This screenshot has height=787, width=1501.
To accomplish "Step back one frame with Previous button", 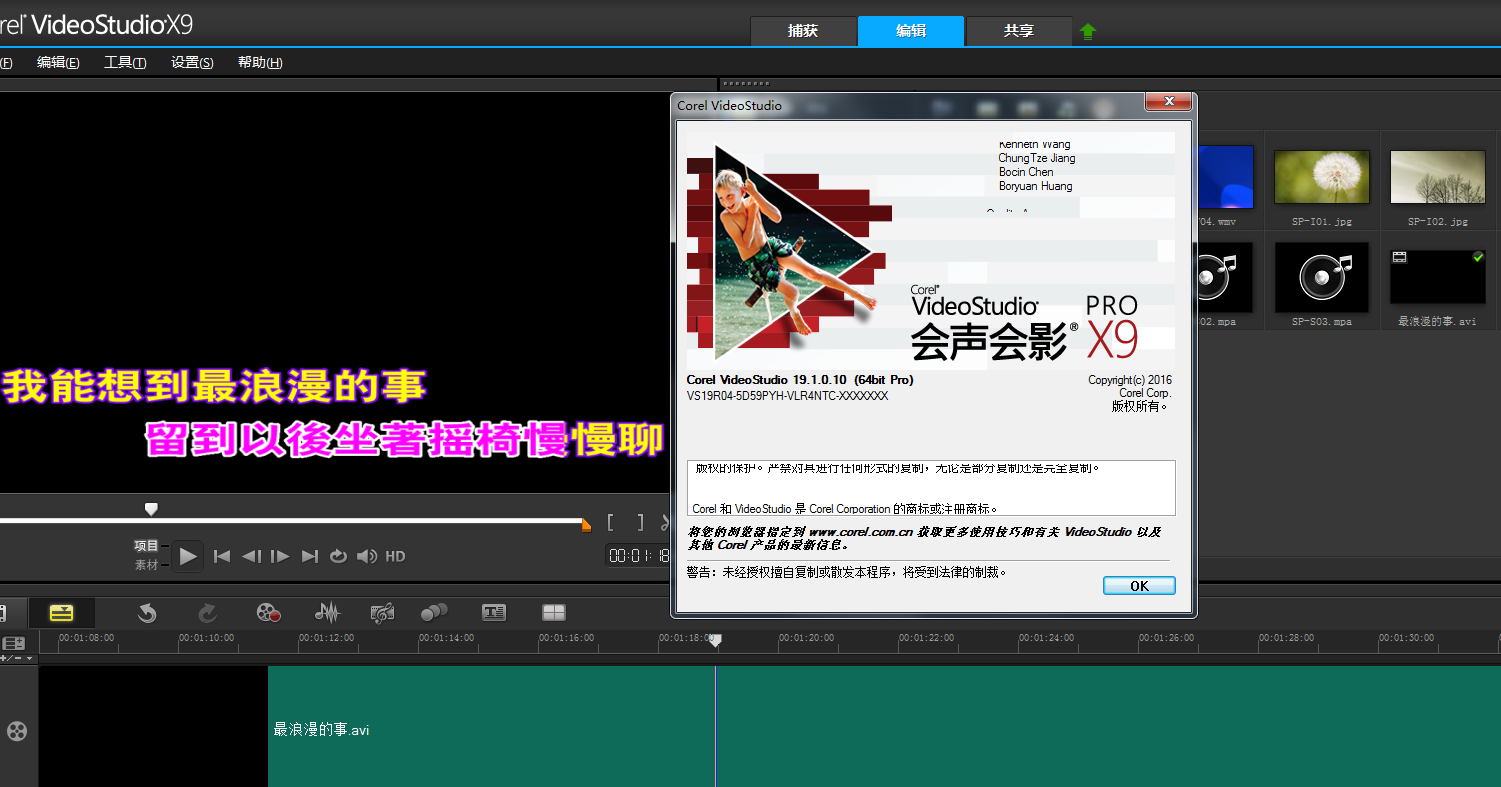I will 251,556.
